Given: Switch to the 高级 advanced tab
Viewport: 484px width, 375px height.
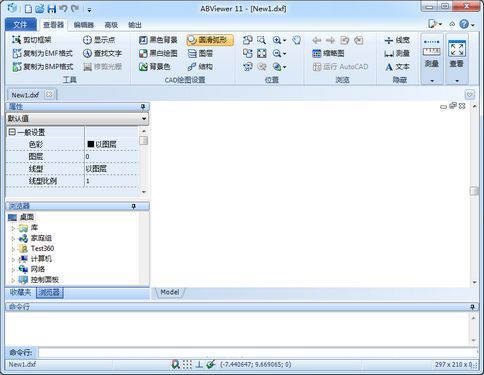Looking at the screenshot, I should [111, 25].
